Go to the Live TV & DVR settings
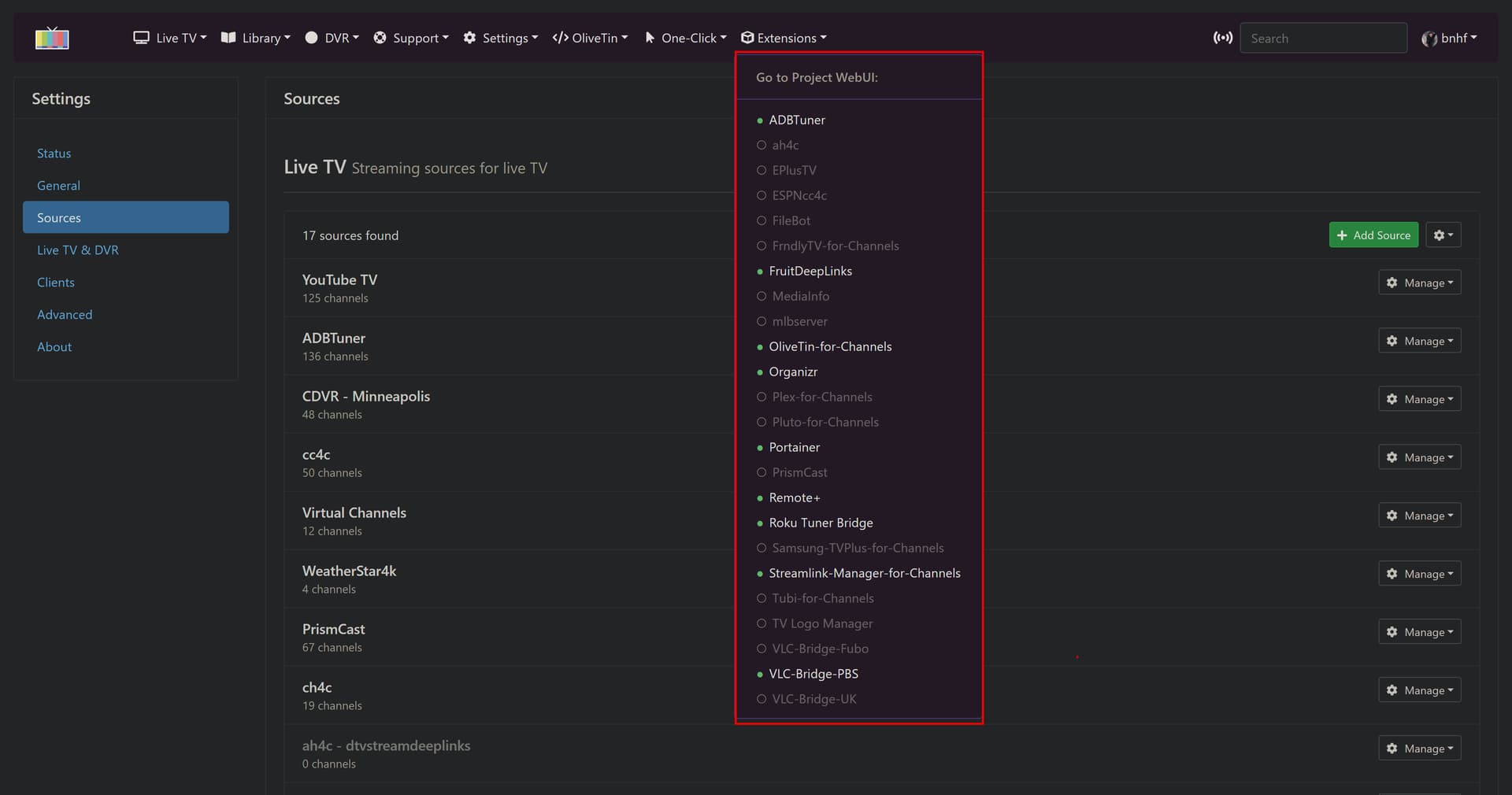This screenshot has height=795, width=1512. click(78, 250)
